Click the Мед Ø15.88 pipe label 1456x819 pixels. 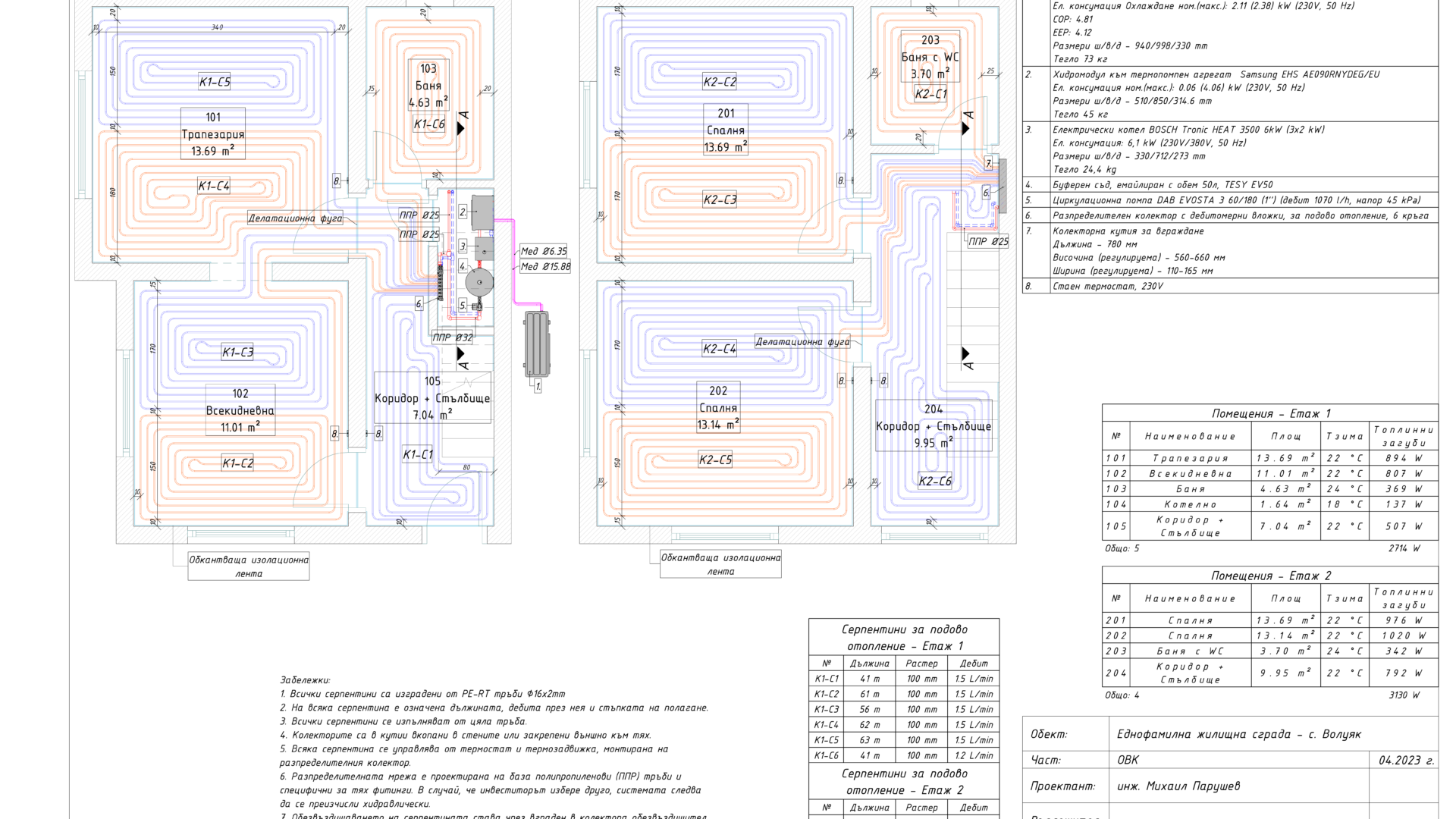click(x=545, y=267)
